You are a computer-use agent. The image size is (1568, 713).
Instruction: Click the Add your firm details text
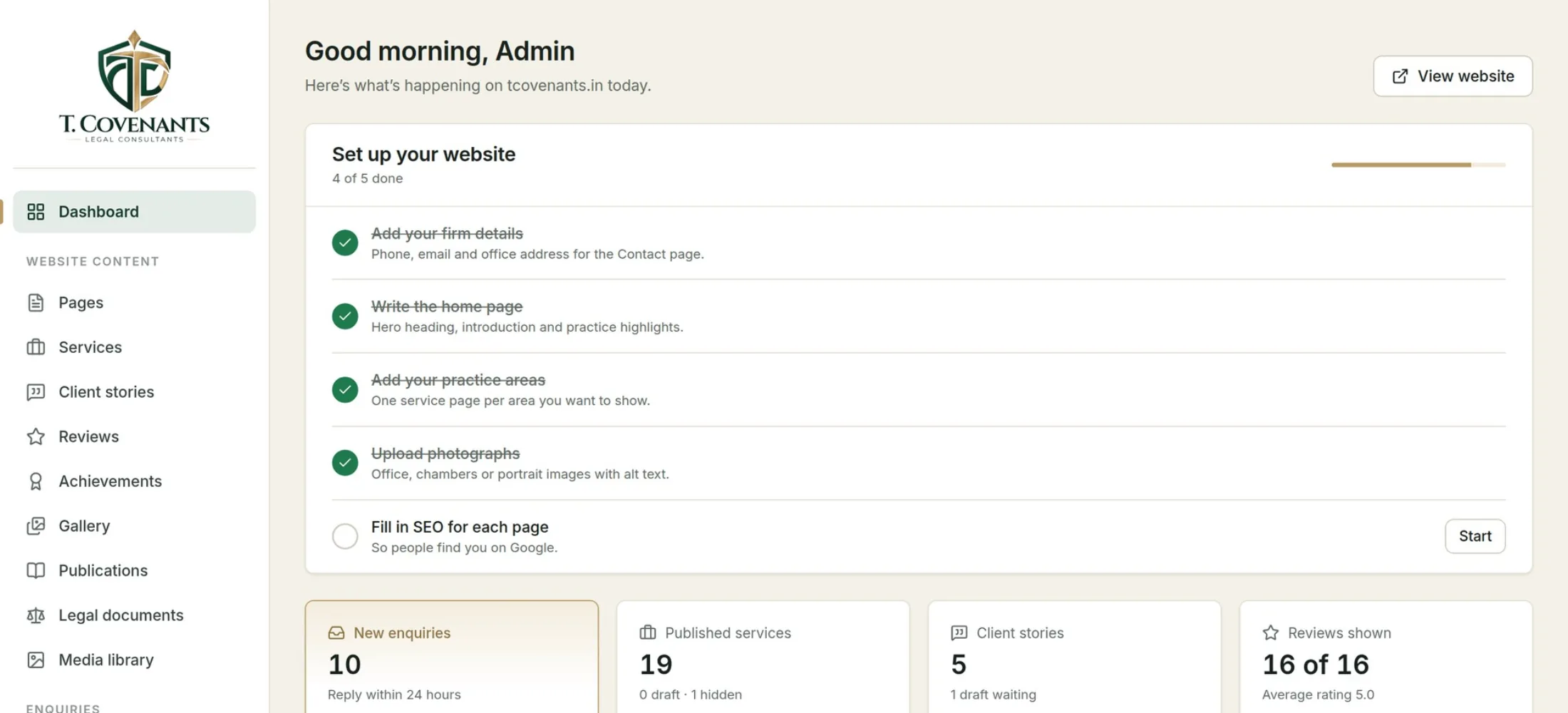[x=447, y=234]
